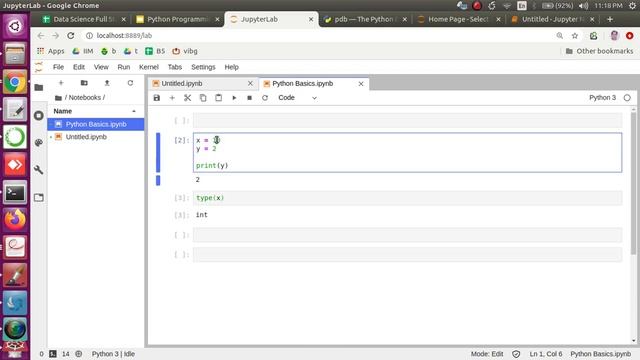This screenshot has height=360, width=640.
Task: Go back with the browser back arrow
Action: click(40, 36)
